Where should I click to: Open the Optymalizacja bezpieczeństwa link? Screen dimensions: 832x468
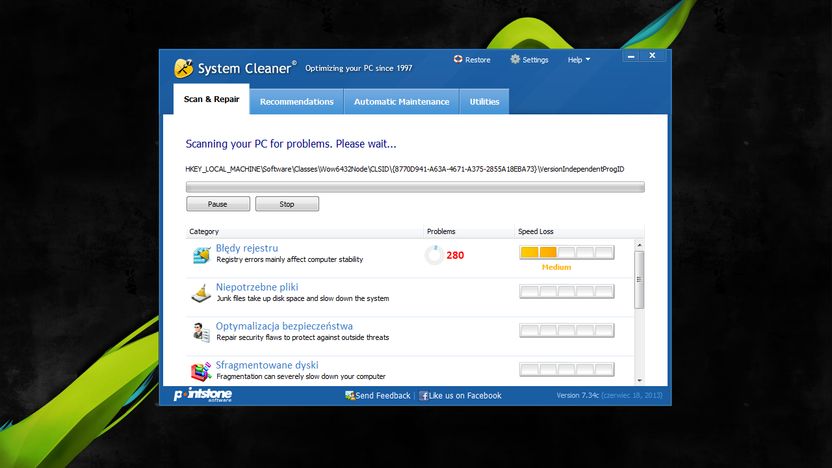pos(284,326)
